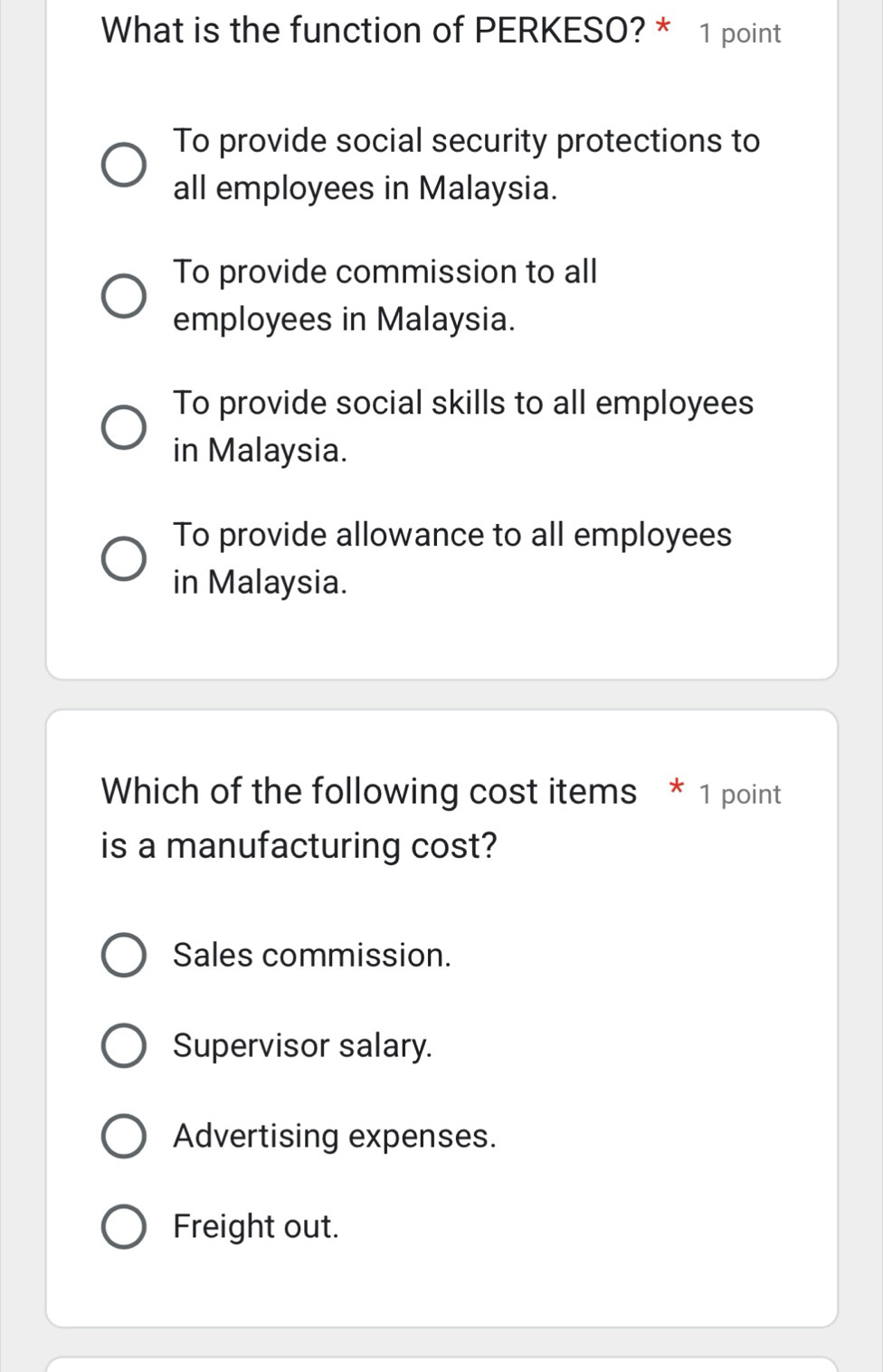Screen dimensions: 883x1372
Task: Select the Freight out radio button
Action: (x=123, y=1227)
